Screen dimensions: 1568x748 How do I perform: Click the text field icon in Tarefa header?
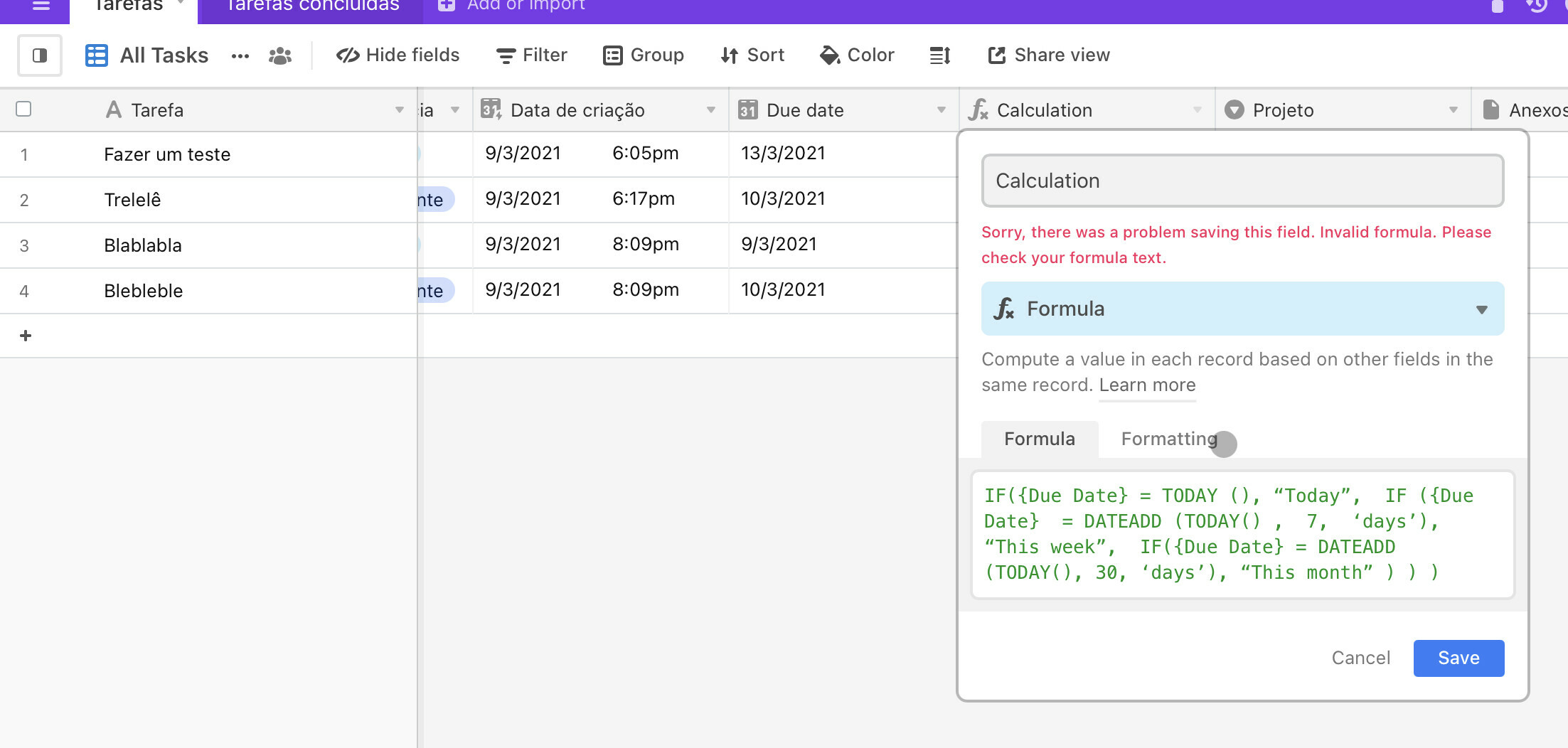[x=113, y=109]
